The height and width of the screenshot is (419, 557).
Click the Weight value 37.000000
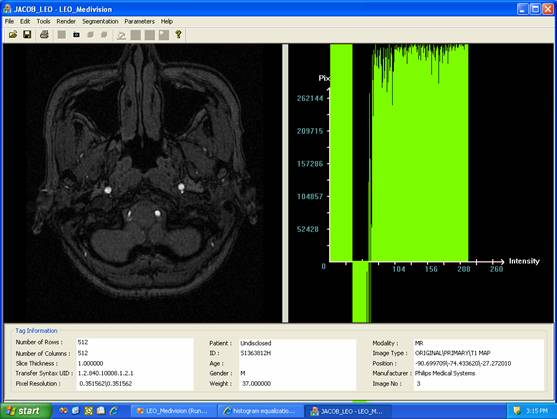[256, 383]
